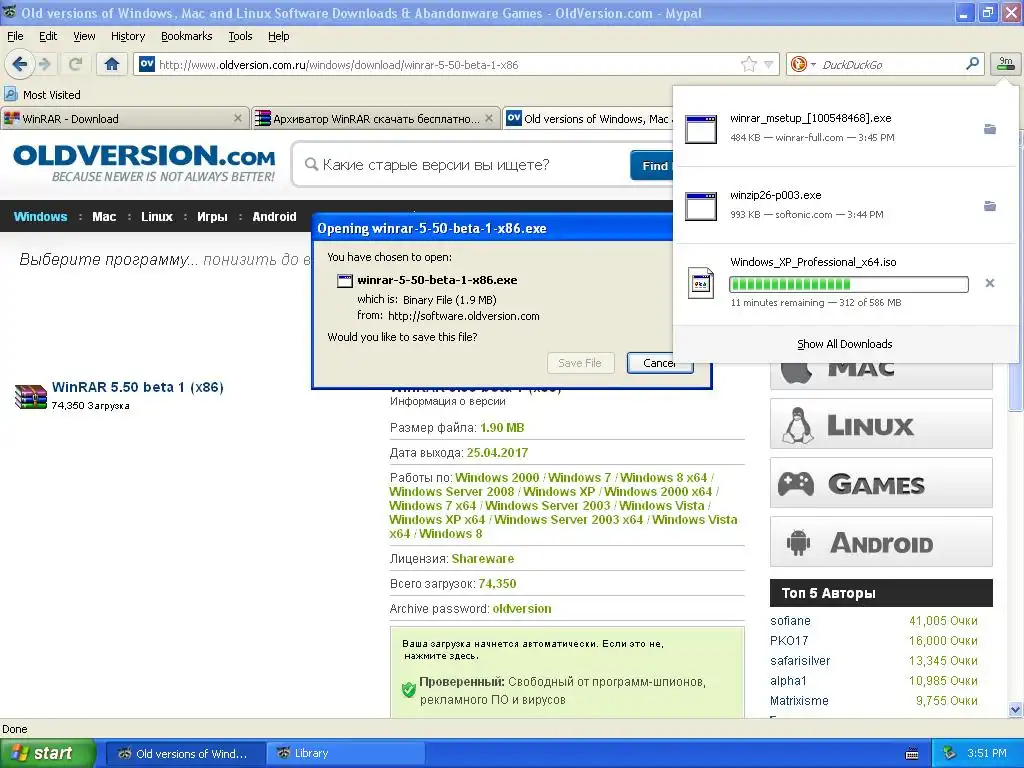This screenshot has width=1024, height=768.
Task: Select the Old versions of Windows tab
Action: click(588, 118)
